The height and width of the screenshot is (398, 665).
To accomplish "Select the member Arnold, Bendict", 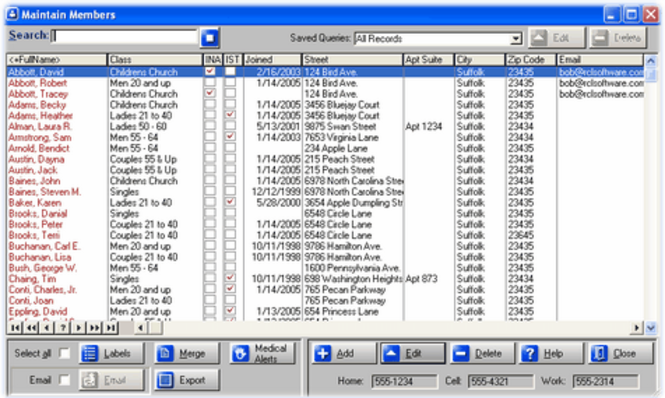I will point(39,148).
